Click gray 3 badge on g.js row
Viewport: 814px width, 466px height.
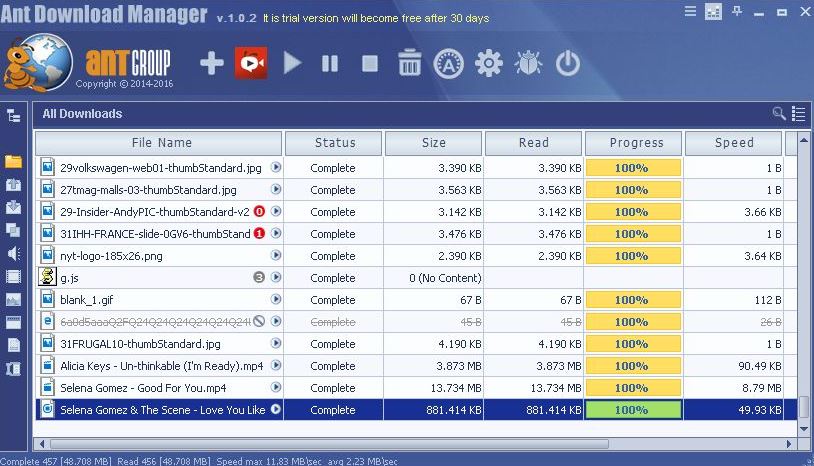(259, 277)
